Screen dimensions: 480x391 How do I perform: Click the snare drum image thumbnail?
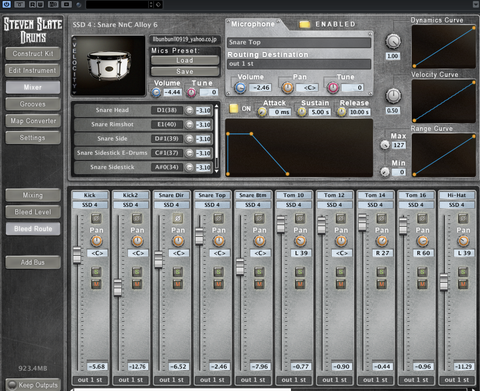coord(109,66)
